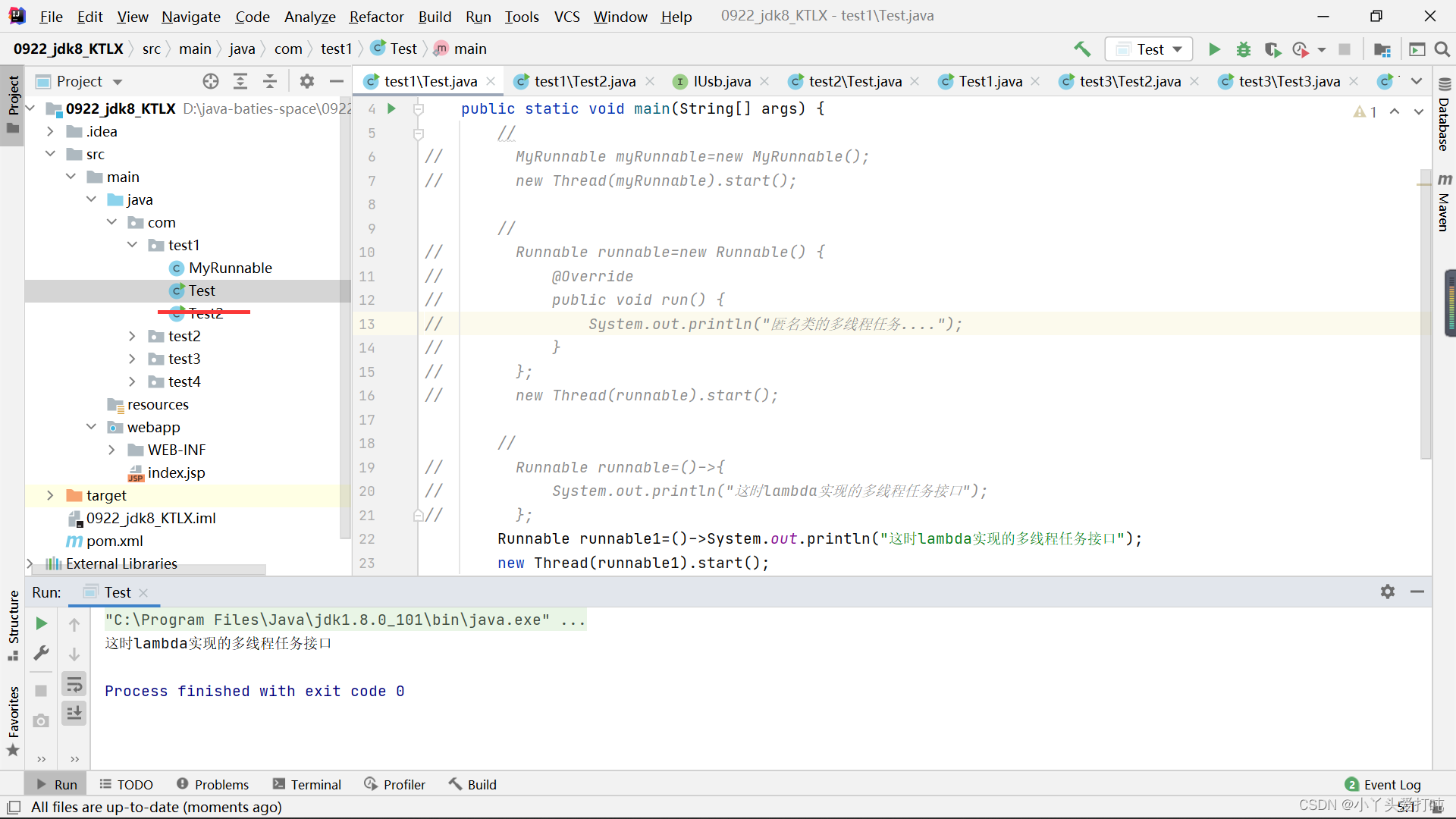Open the Build tool window button
This screenshot has height=819, width=1456.
pyautogui.click(x=472, y=784)
